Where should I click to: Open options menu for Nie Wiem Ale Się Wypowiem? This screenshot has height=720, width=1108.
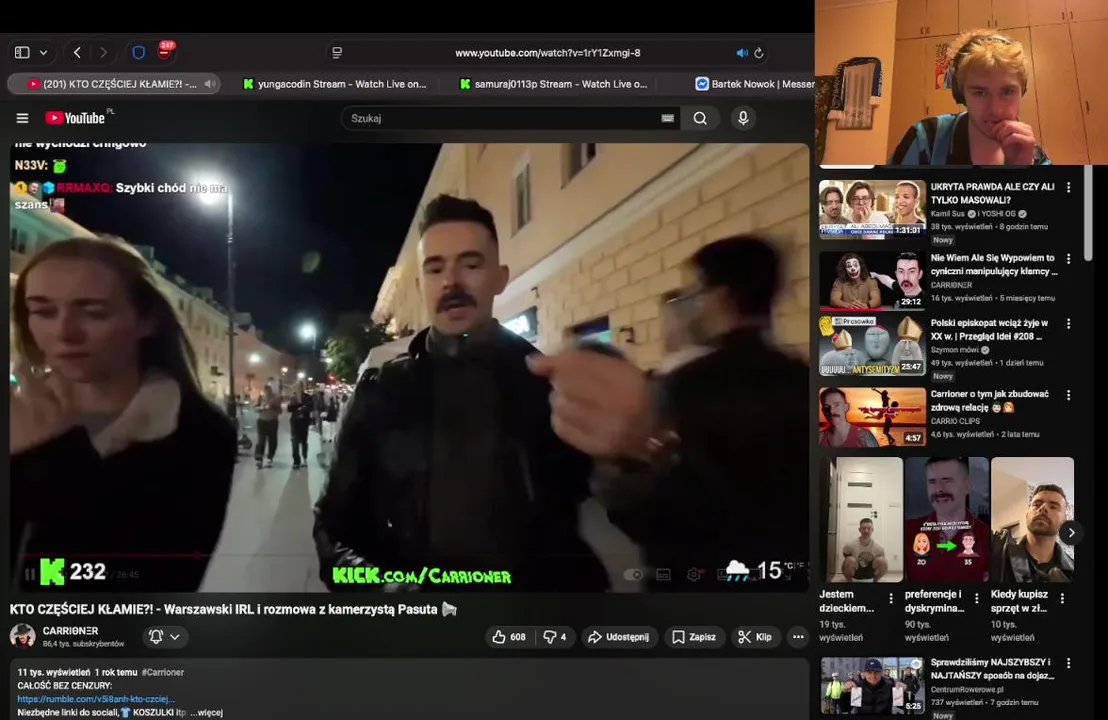pos(1068,259)
